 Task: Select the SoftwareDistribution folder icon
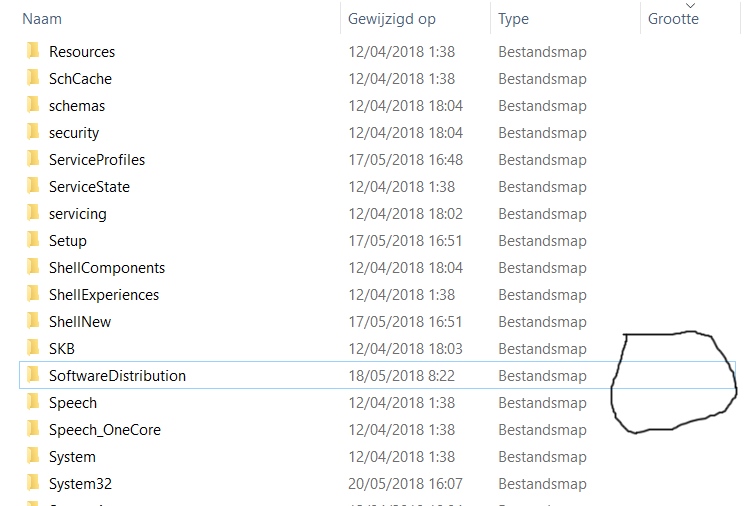click(x=33, y=375)
